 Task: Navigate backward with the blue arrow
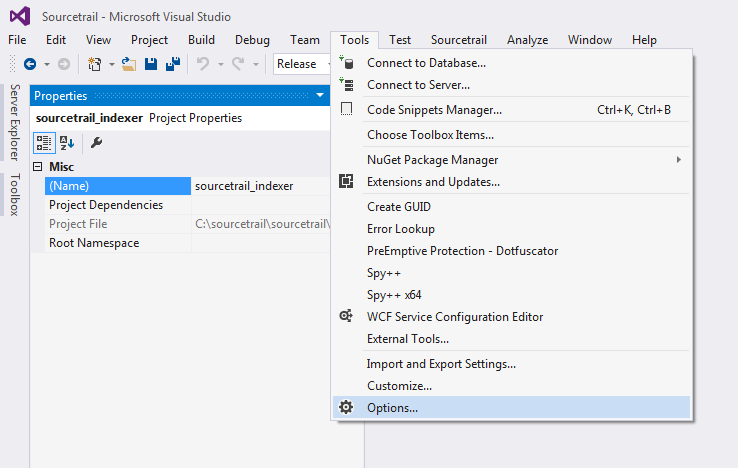[x=30, y=64]
